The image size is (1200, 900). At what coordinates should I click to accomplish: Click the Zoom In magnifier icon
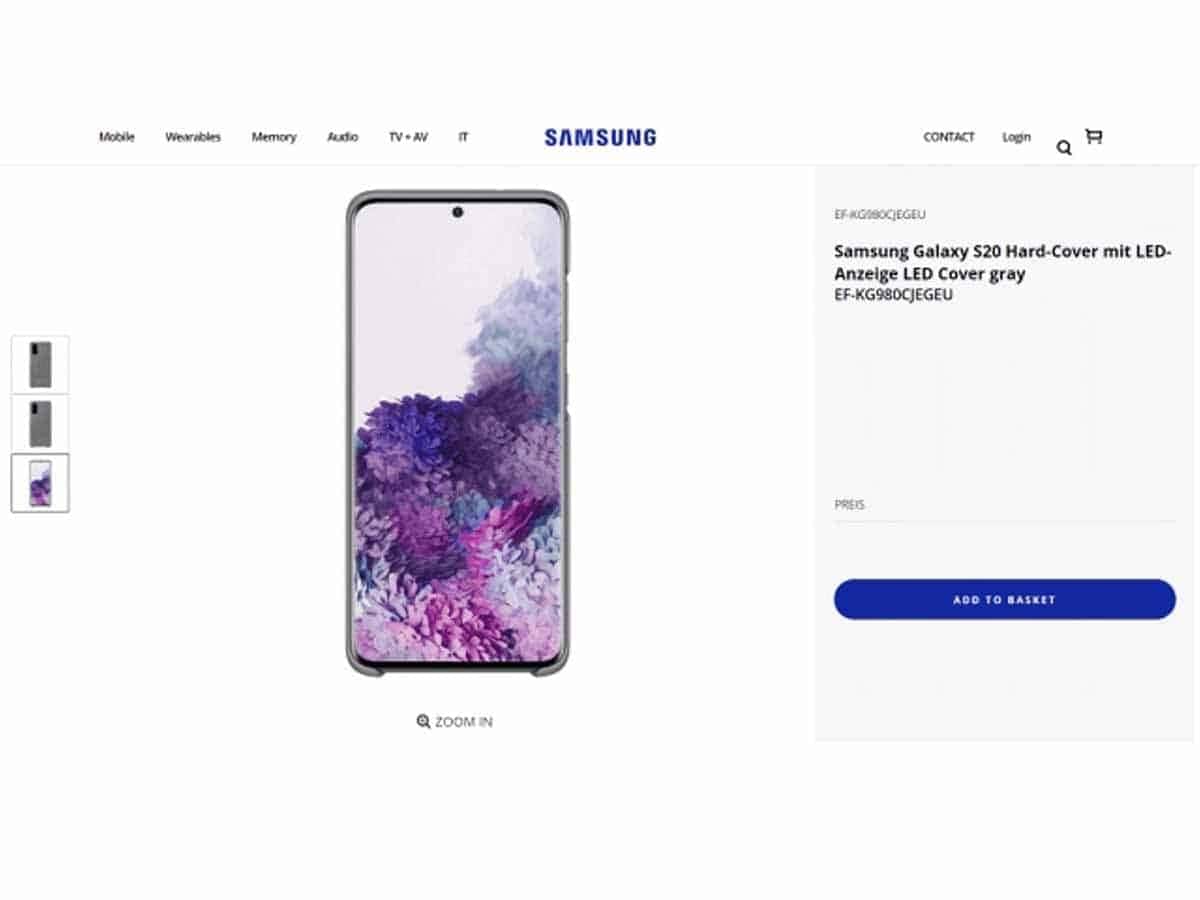[x=423, y=721]
